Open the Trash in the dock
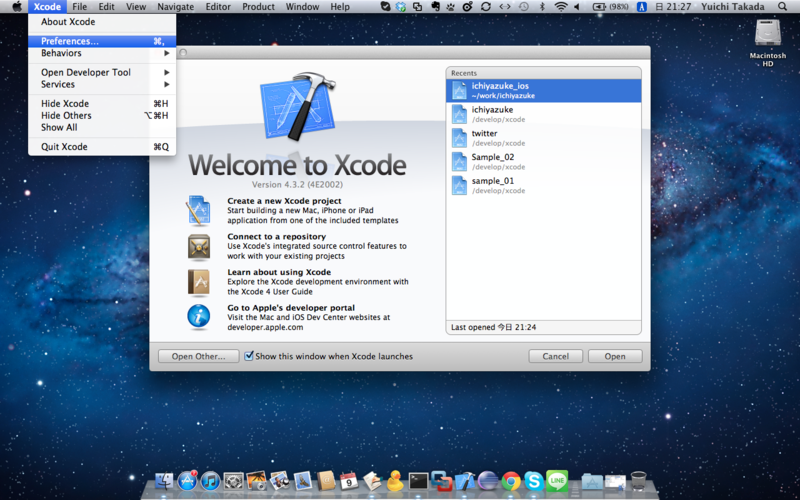The width and height of the screenshot is (800, 500). pos(639,481)
